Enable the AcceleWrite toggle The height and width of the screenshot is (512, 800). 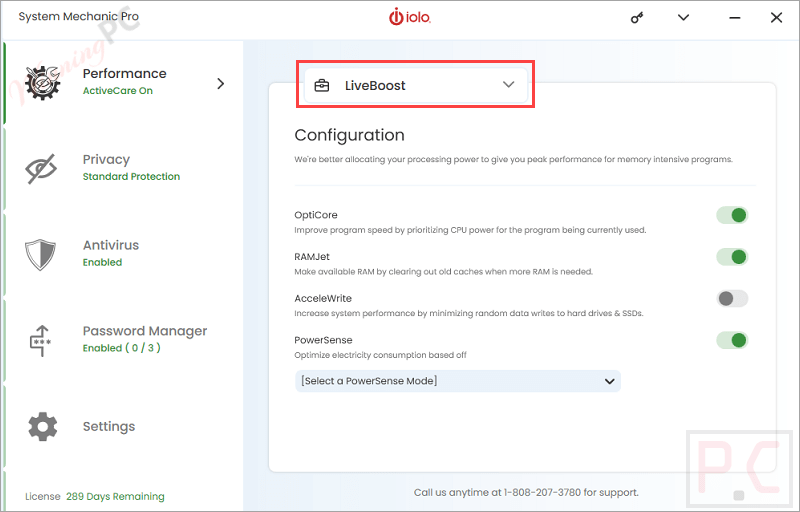pos(732,298)
